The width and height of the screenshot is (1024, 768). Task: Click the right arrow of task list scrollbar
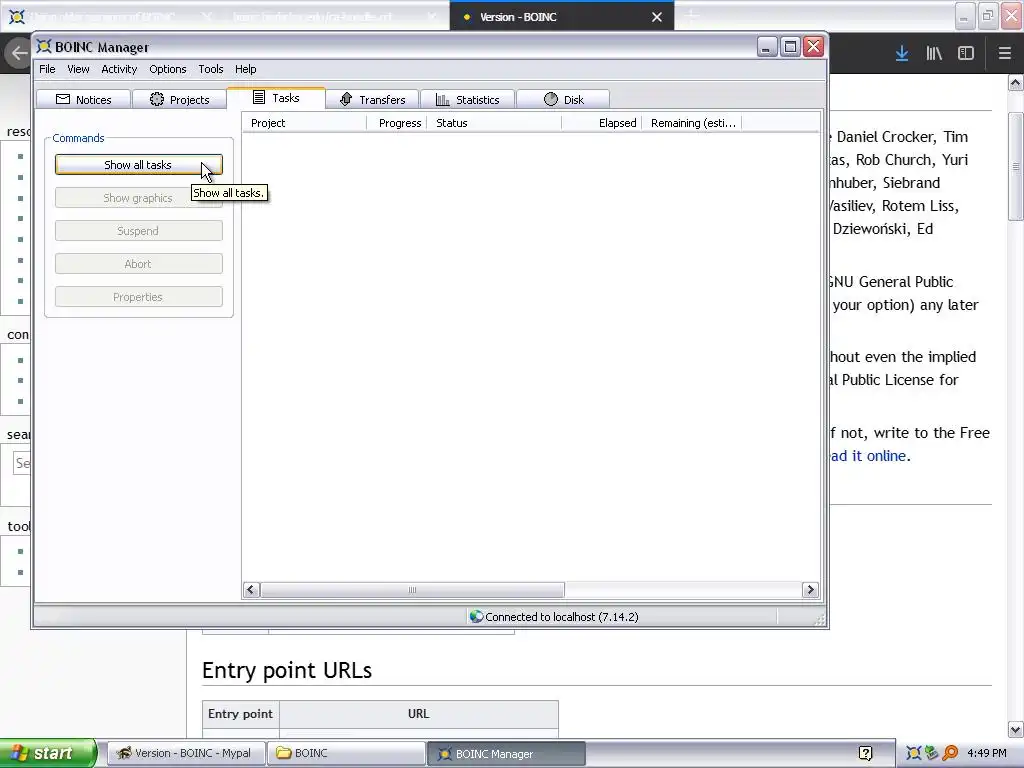(x=810, y=590)
